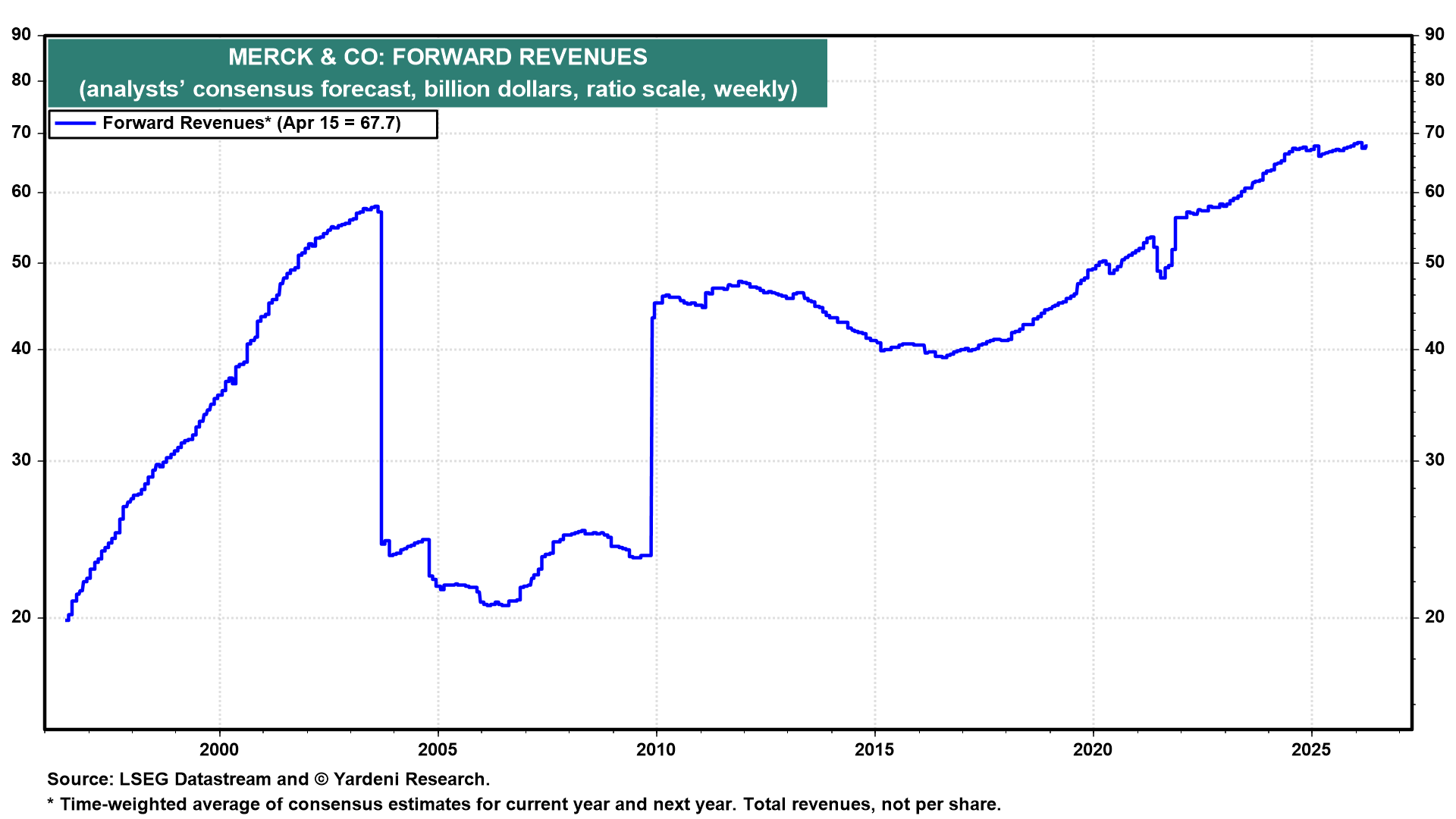Viewport: 1456px width, 819px height.
Task: Click the left axis label 50
Action: (x=22, y=262)
